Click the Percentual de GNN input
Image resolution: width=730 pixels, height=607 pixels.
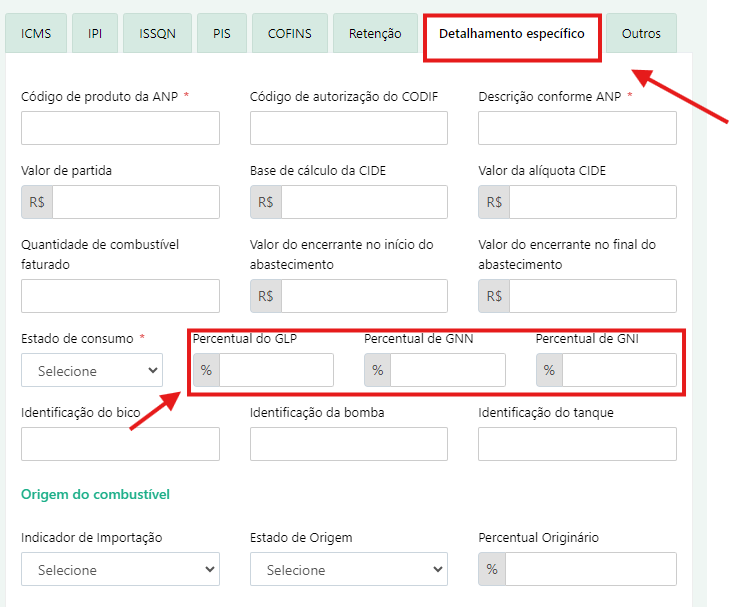pyautogui.click(x=448, y=370)
